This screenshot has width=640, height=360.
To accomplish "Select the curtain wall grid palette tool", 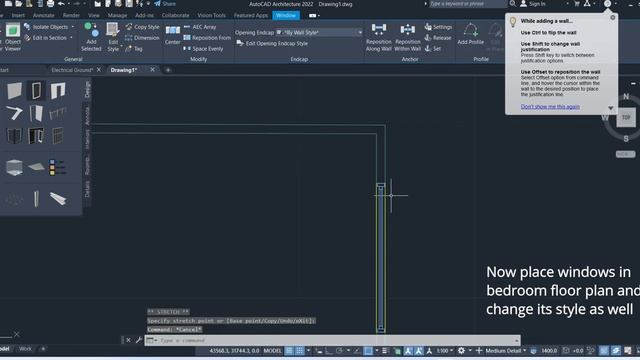I will click(x=58, y=136).
